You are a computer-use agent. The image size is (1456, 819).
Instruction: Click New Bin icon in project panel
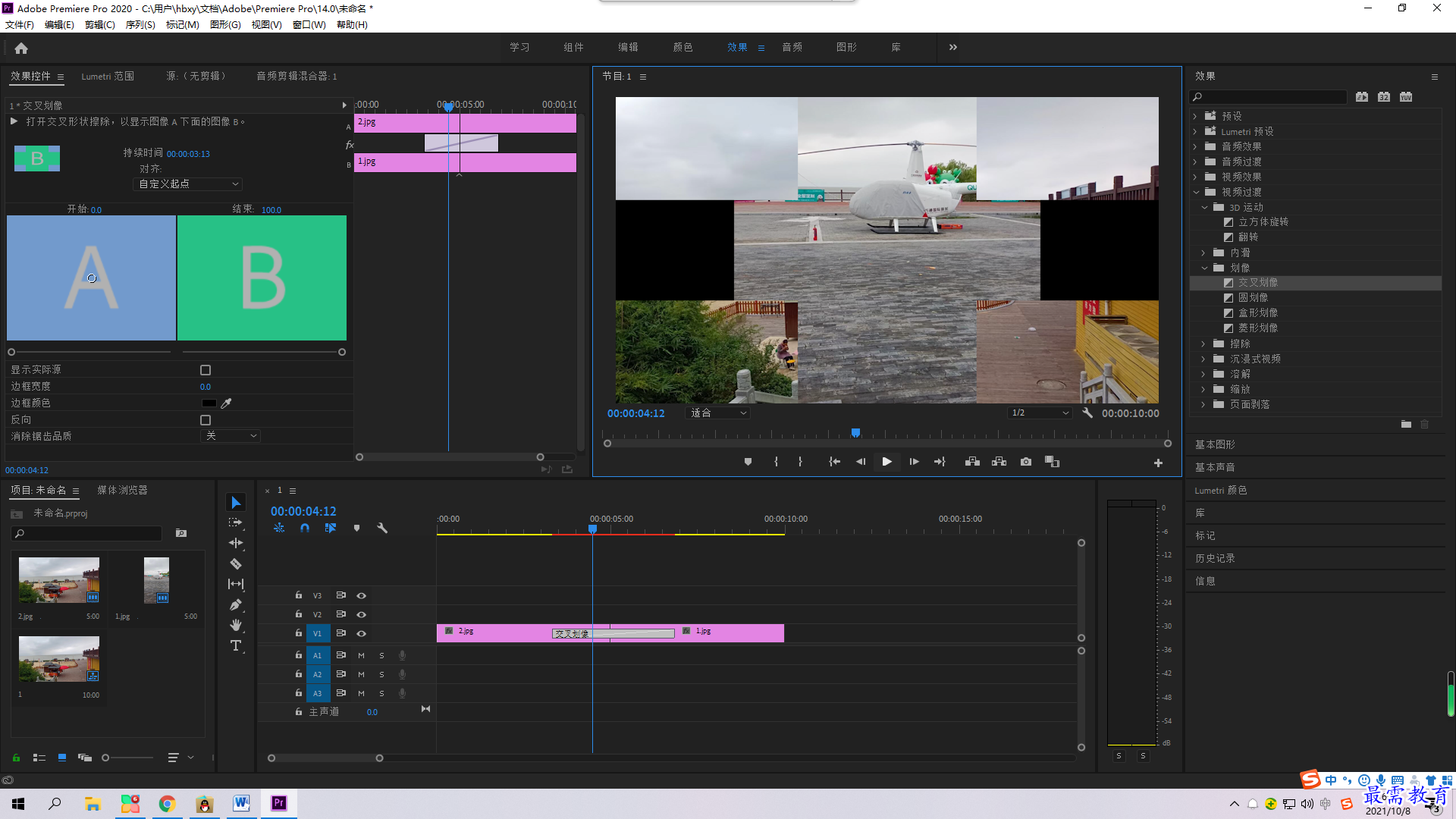[x=181, y=533]
